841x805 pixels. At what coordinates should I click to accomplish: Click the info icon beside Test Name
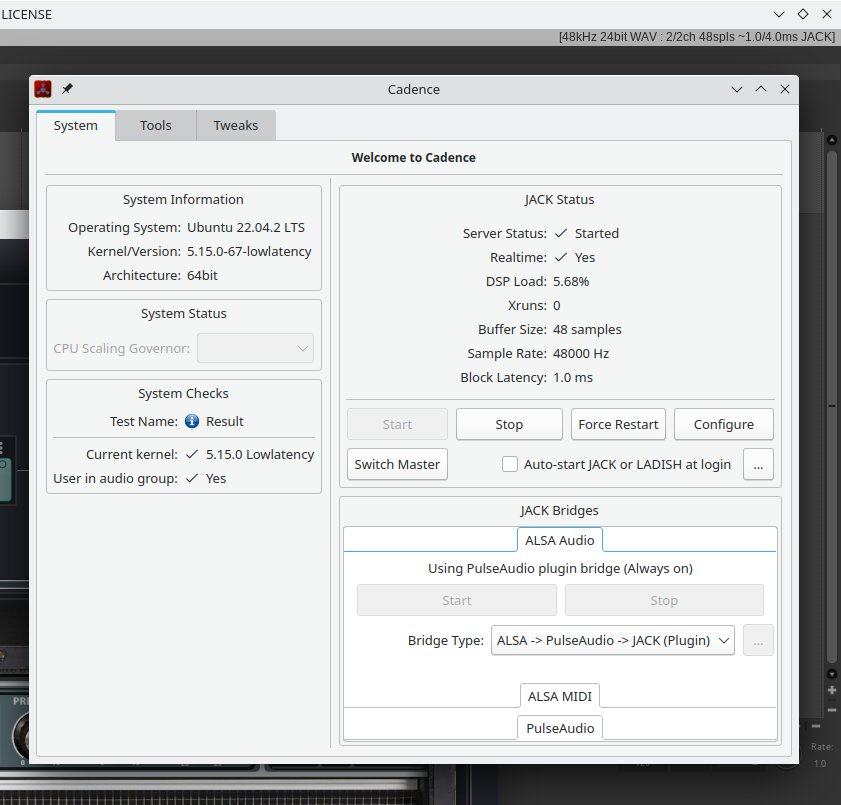coord(192,422)
